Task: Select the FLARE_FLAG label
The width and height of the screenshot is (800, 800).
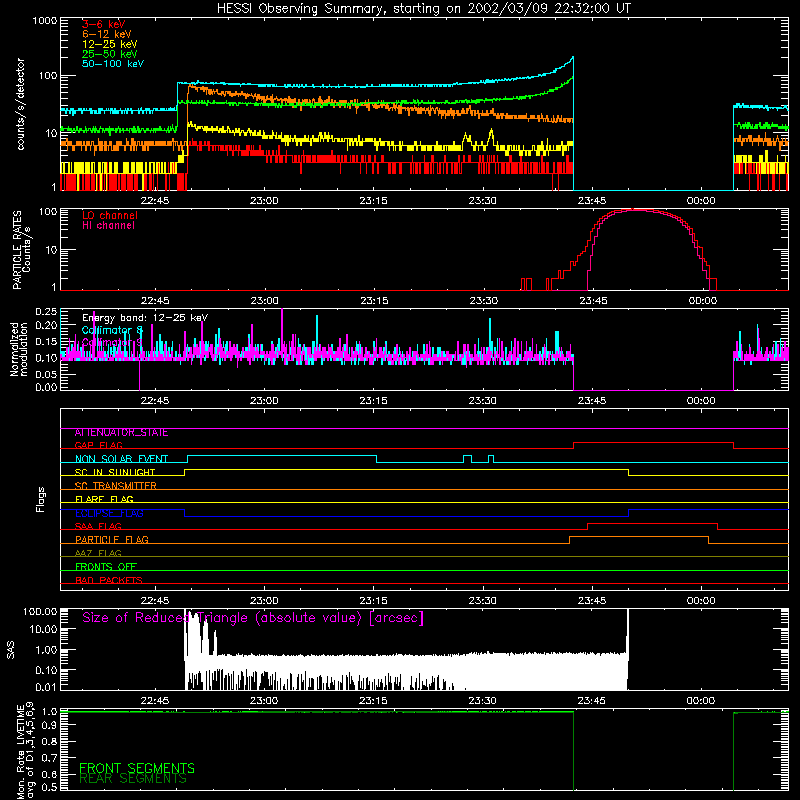Action: pos(104,499)
